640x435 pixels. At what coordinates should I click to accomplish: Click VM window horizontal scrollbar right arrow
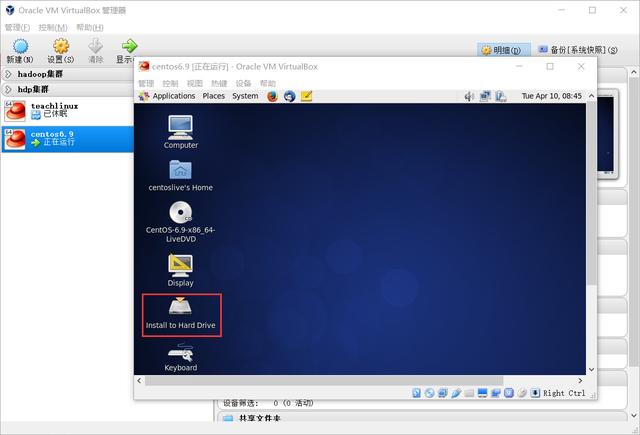coord(580,380)
